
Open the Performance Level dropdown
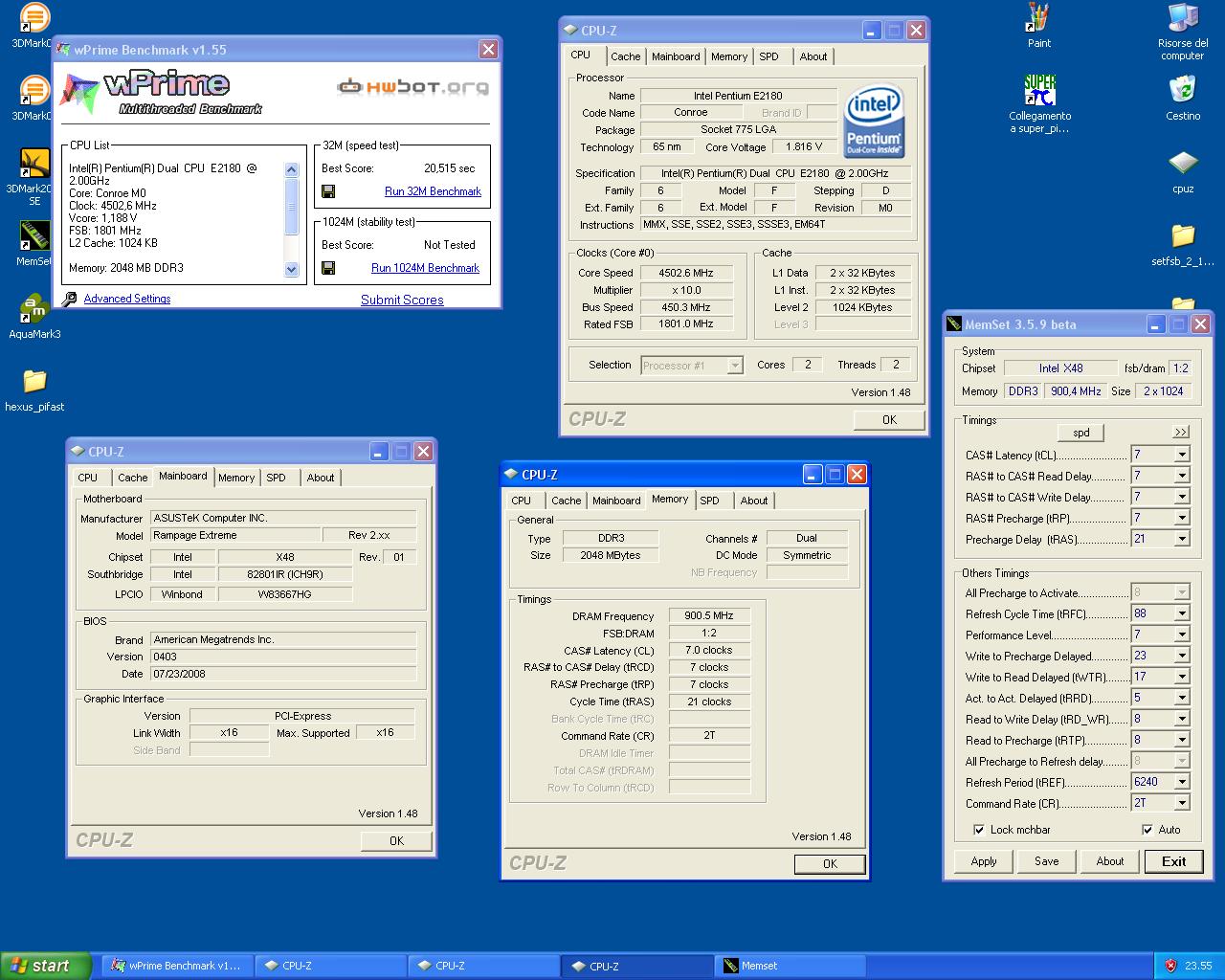point(1182,635)
